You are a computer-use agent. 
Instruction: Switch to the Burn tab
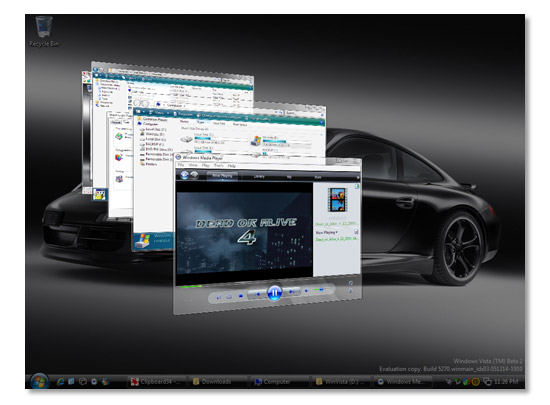point(318,177)
